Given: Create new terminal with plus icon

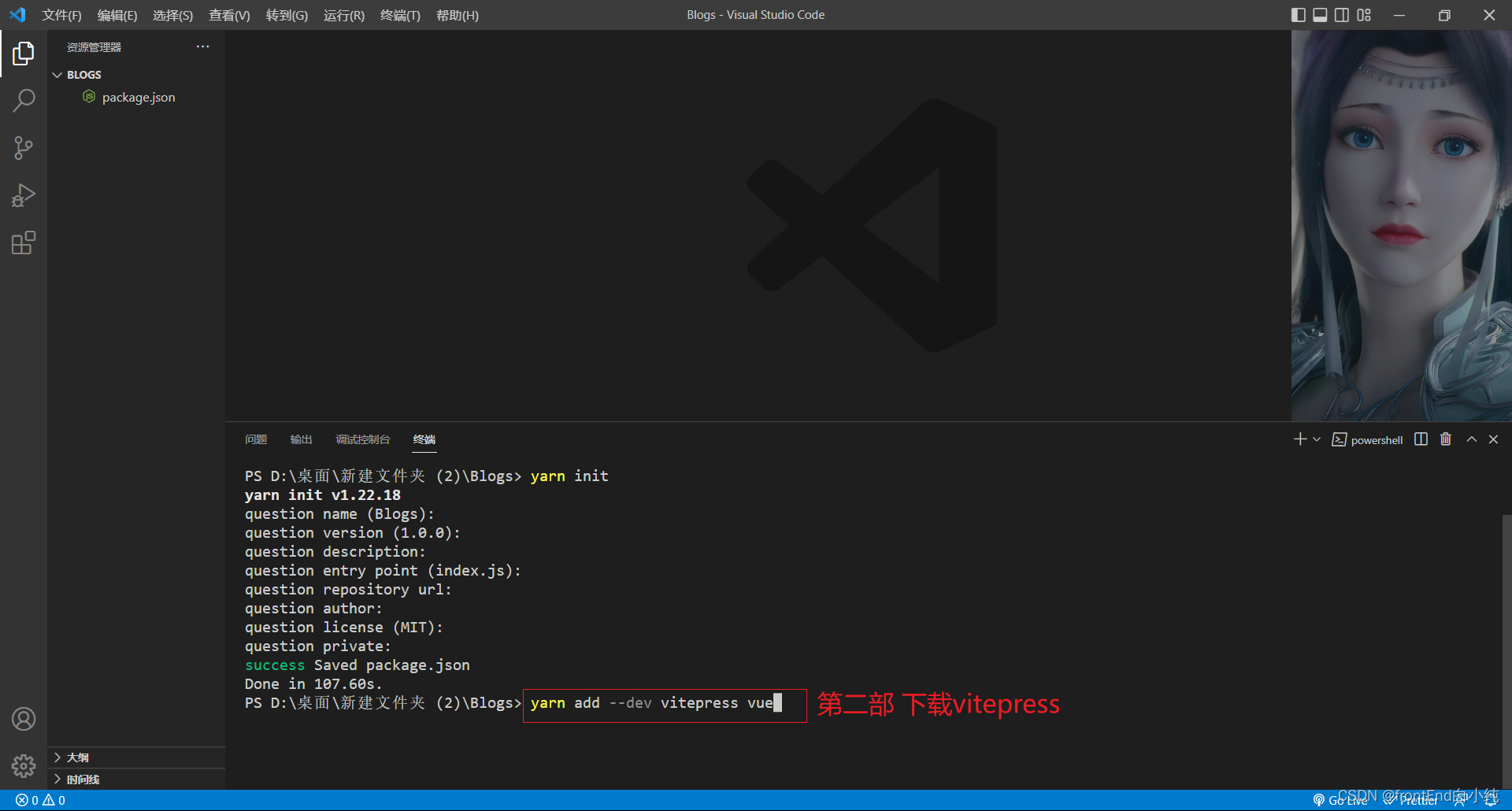Looking at the screenshot, I should point(1300,439).
